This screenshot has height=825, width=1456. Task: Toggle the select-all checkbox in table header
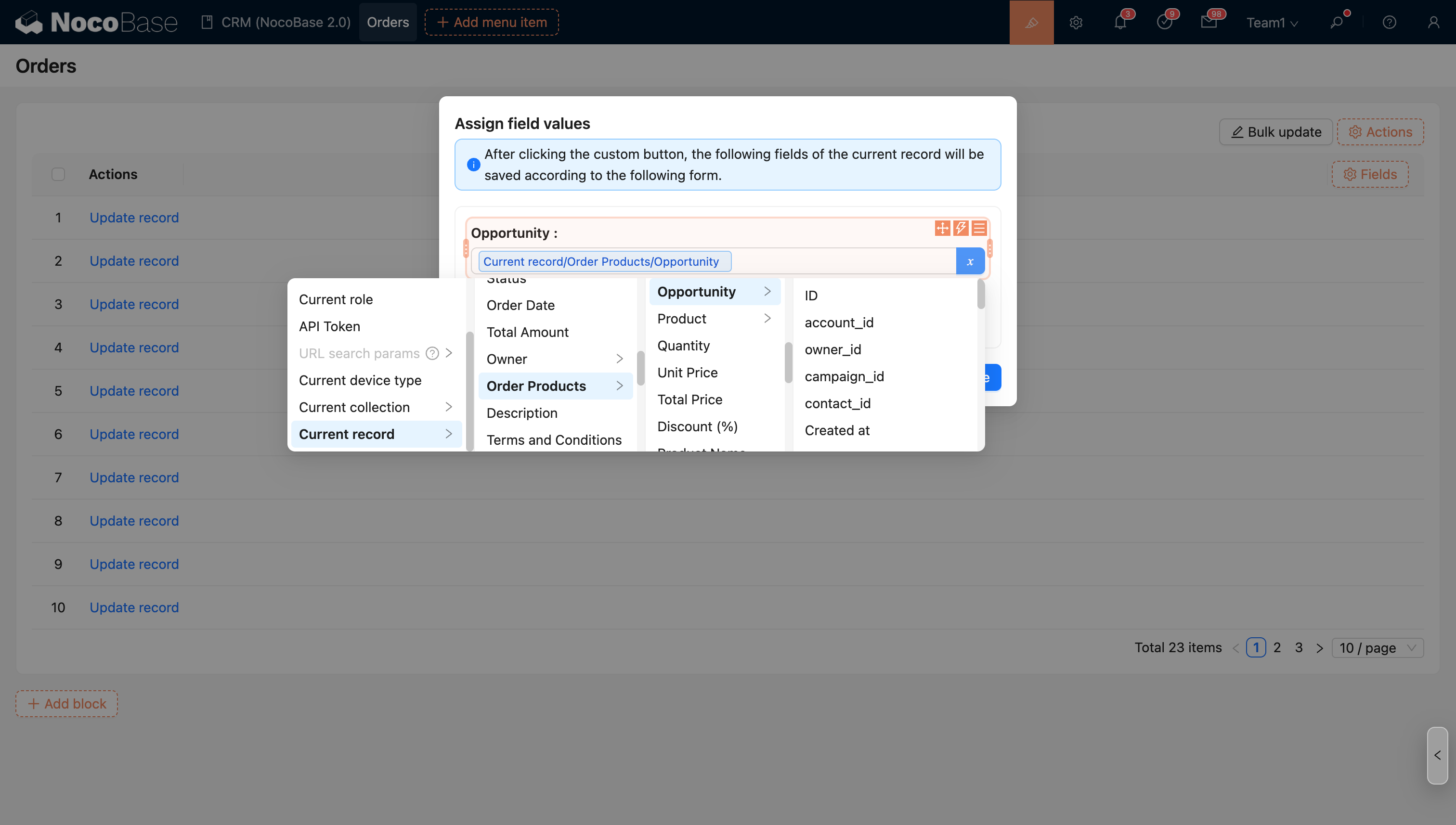point(58,174)
